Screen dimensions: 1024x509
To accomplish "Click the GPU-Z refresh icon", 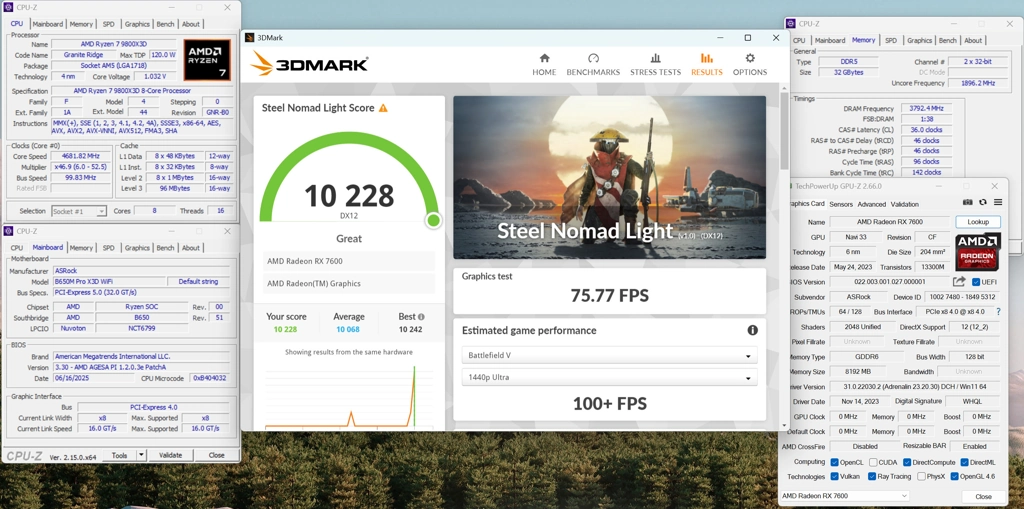I will point(982,203).
